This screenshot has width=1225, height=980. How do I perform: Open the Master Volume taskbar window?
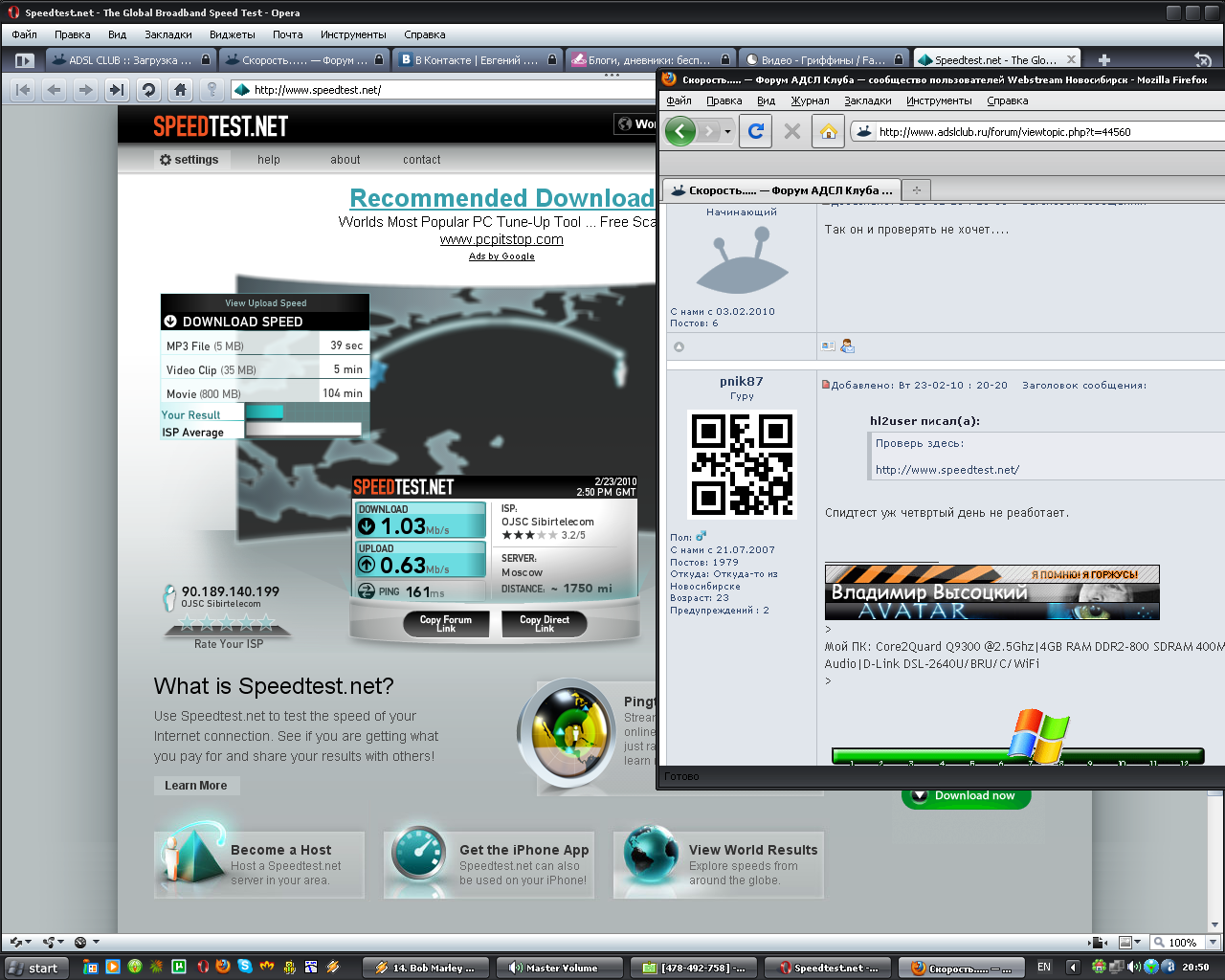point(560,968)
